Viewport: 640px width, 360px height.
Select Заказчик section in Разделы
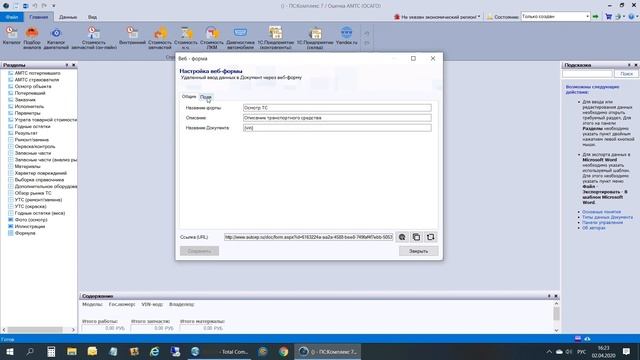(x=25, y=100)
